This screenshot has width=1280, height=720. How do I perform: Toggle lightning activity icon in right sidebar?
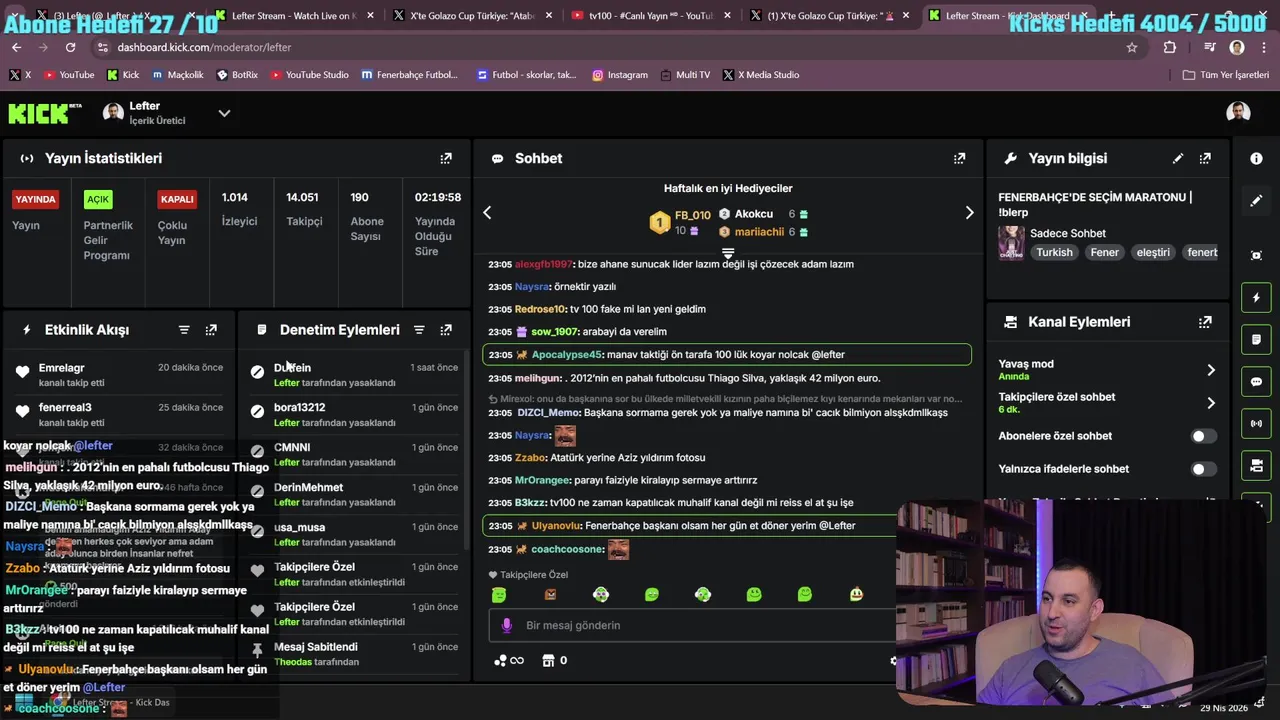[1256, 298]
